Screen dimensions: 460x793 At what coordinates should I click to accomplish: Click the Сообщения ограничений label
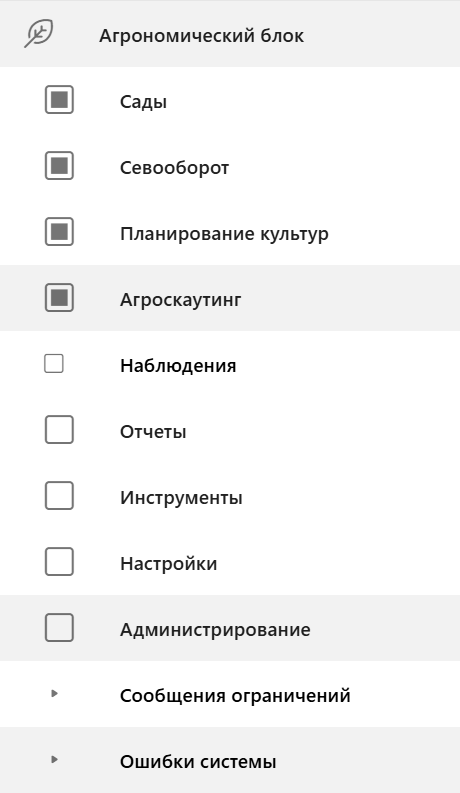click(x=235, y=696)
